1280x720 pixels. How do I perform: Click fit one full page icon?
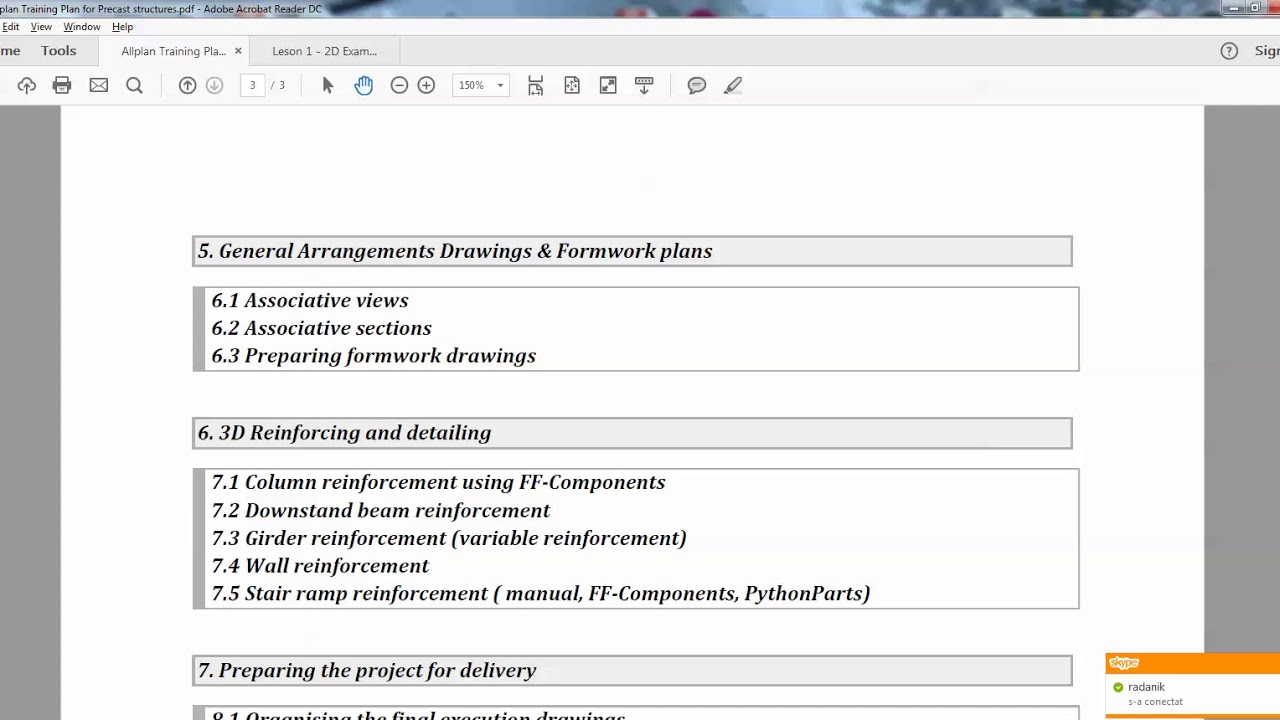[572, 86]
